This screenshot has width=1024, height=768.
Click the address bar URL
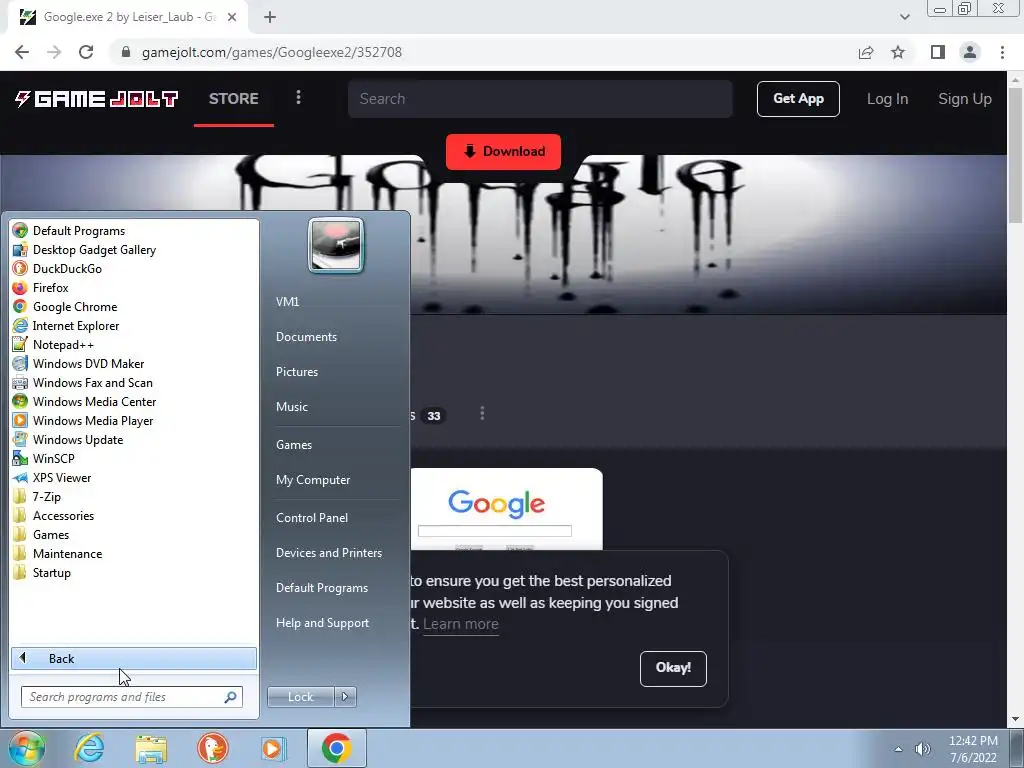[x=272, y=52]
